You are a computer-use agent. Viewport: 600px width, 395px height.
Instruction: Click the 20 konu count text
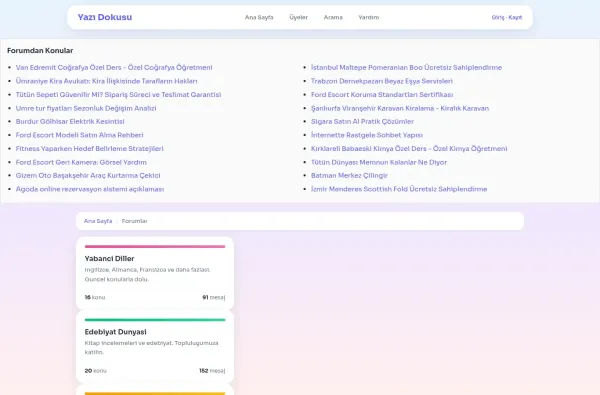coord(95,371)
